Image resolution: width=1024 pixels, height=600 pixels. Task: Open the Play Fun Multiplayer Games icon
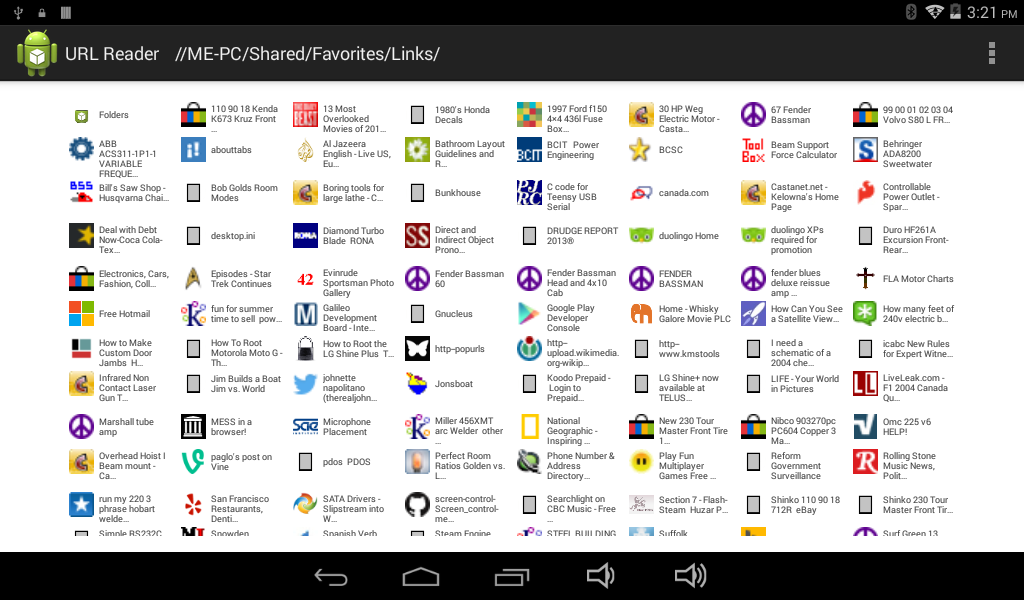click(x=641, y=462)
